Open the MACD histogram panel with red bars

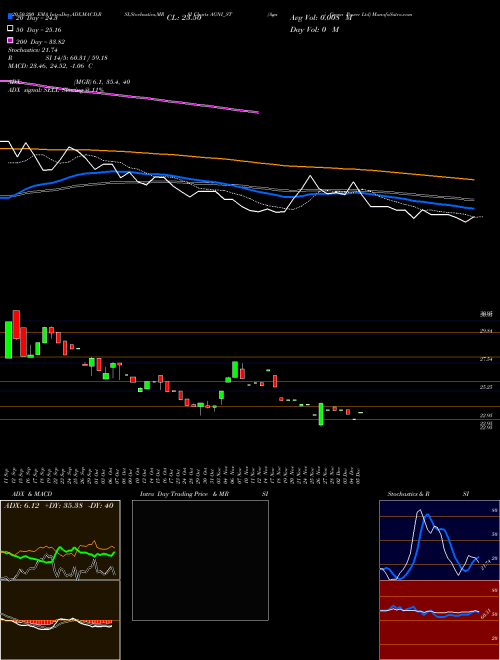coord(60,620)
